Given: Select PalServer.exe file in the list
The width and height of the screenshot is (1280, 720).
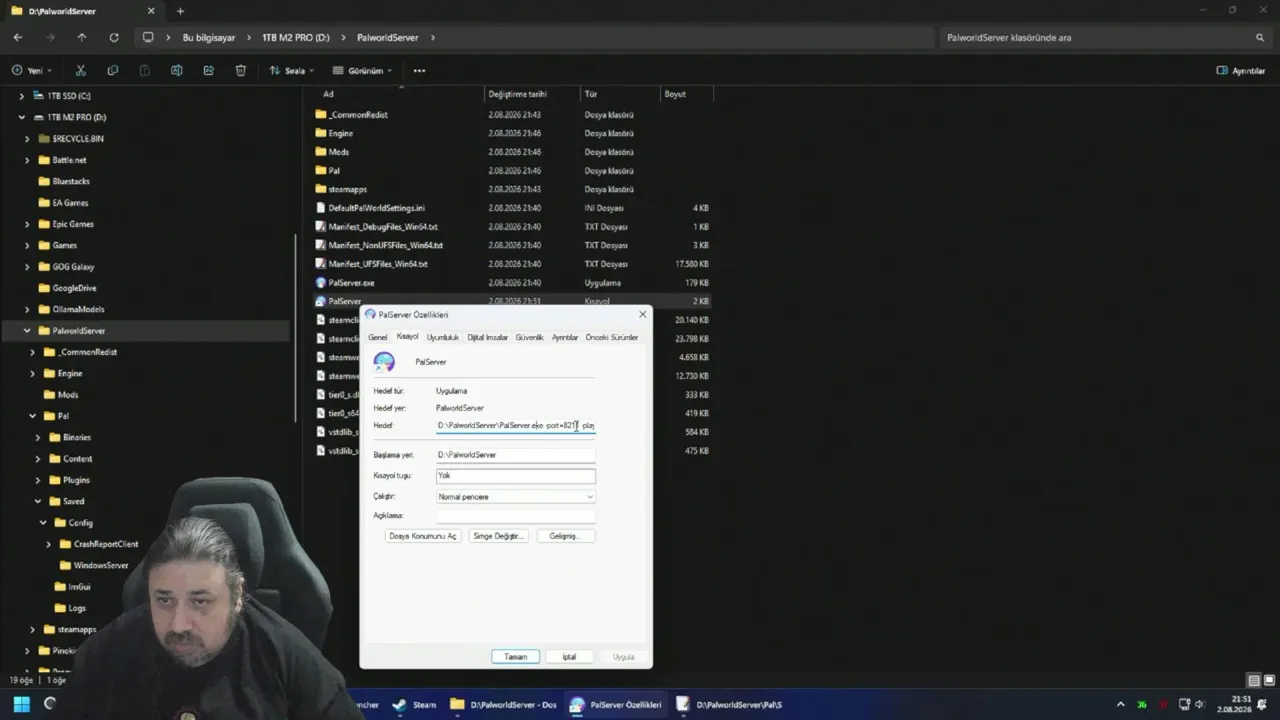Looking at the screenshot, I should point(351,283).
